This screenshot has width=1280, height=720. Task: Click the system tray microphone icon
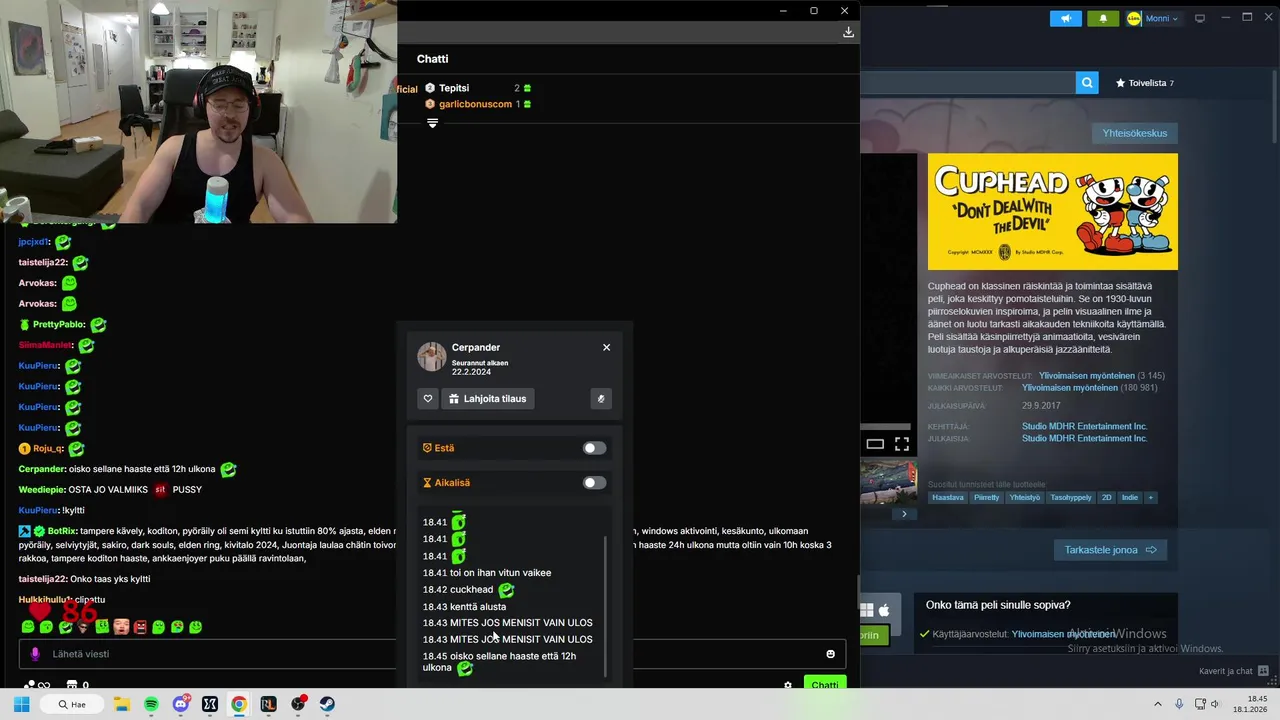pos(1179,704)
